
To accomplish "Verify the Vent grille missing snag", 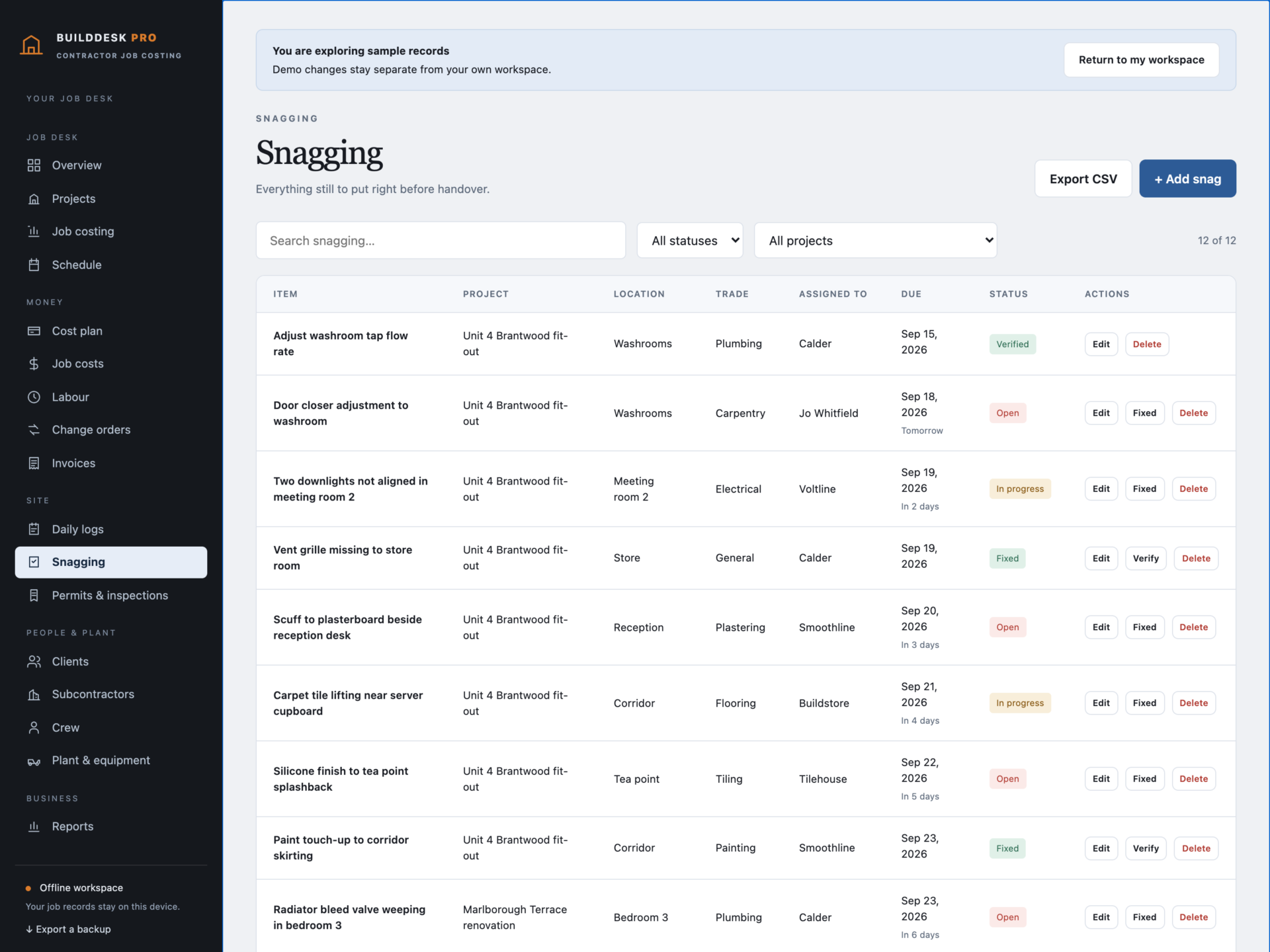I will [x=1146, y=559].
